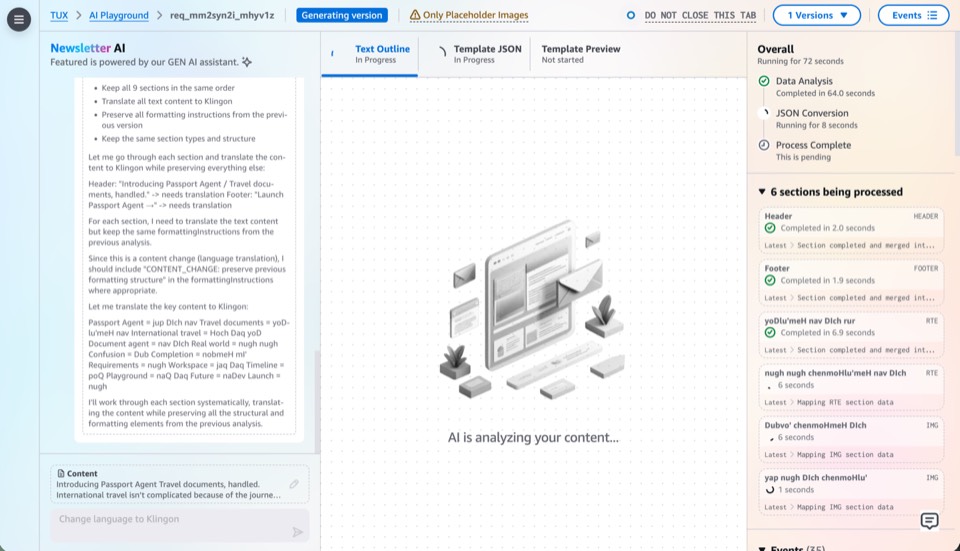Click the Data Analysis completed check icon
The image size is (960, 551).
[763, 81]
